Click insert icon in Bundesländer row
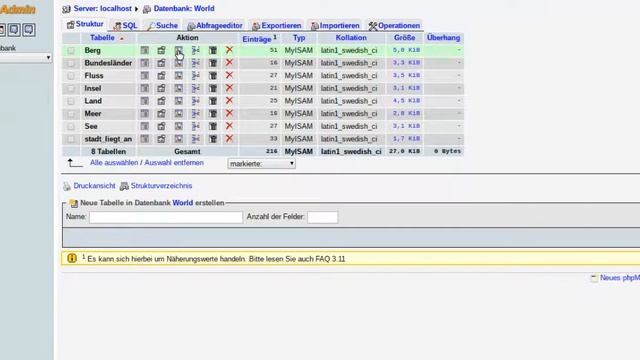640x360 pixels. point(196,63)
